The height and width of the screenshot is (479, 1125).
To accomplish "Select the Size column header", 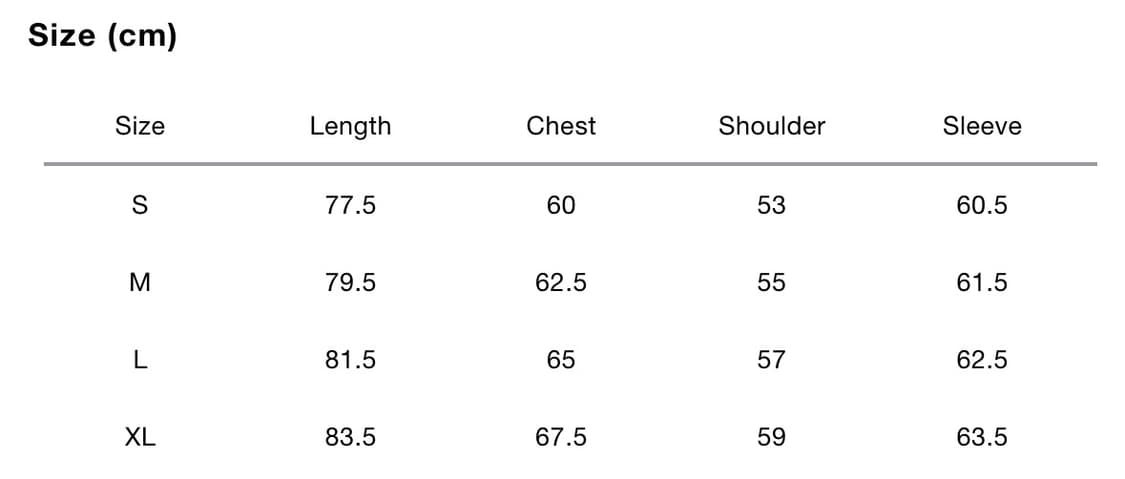I will 140,126.
